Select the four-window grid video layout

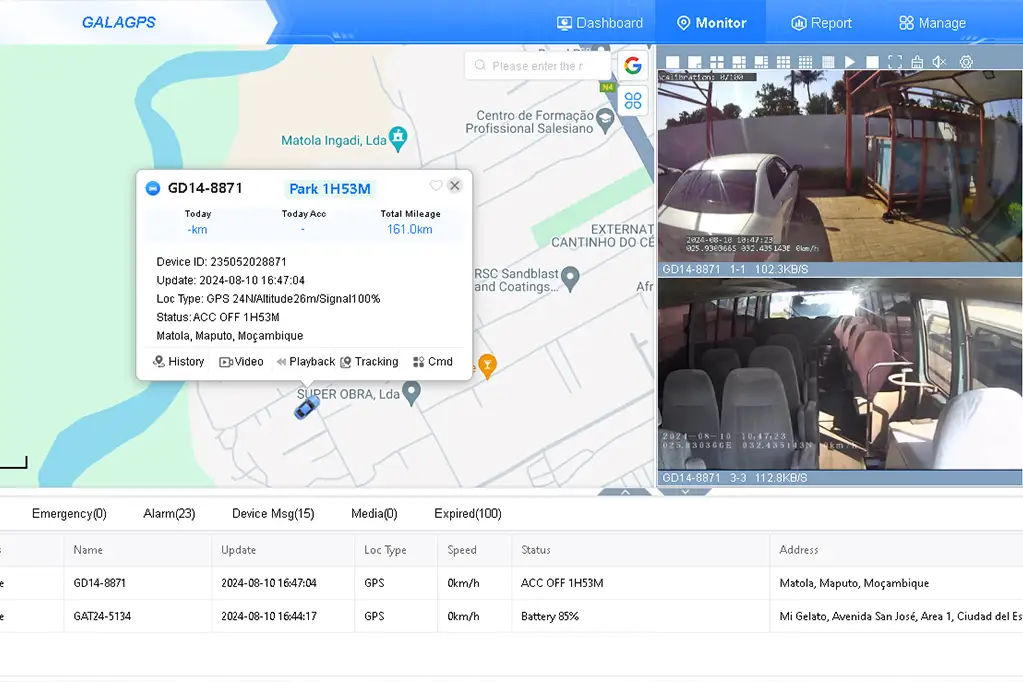pos(717,62)
